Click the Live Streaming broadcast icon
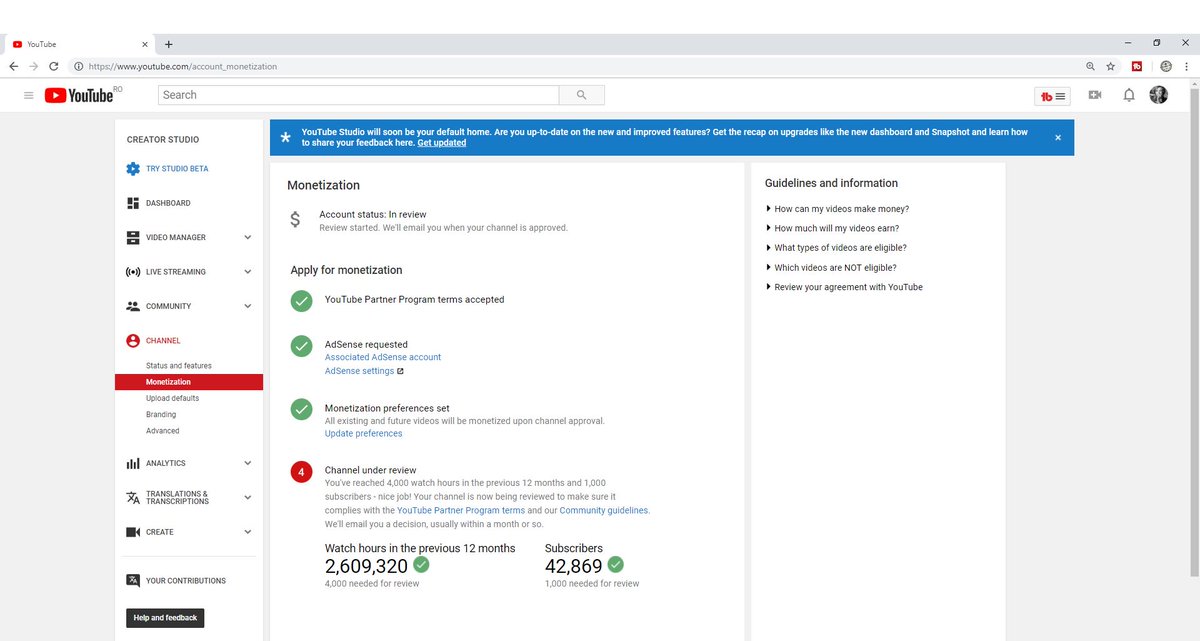 point(133,272)
